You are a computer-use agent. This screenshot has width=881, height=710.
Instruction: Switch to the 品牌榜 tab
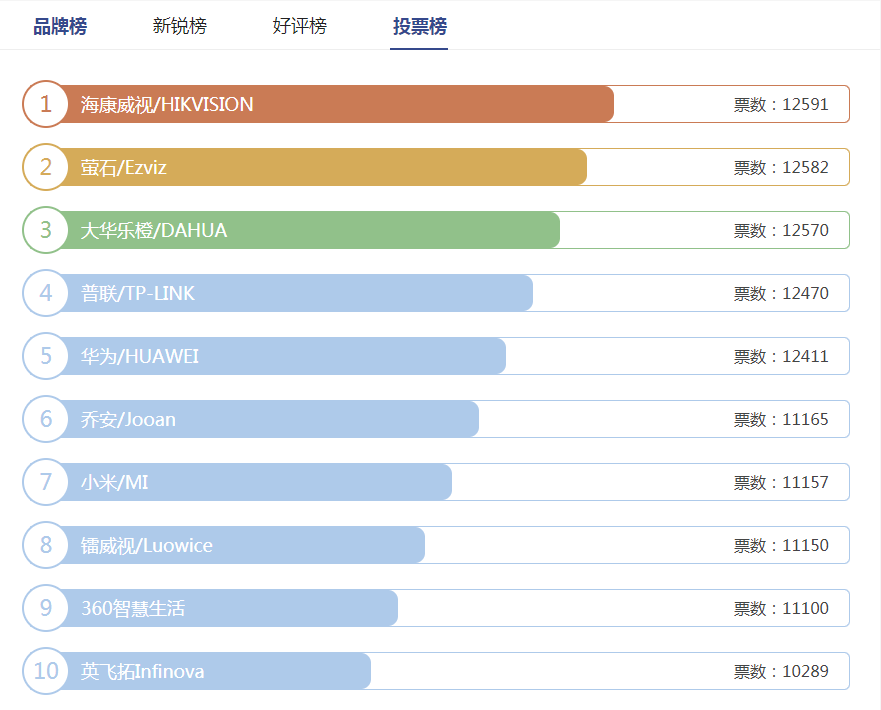(x=60, y=26)
